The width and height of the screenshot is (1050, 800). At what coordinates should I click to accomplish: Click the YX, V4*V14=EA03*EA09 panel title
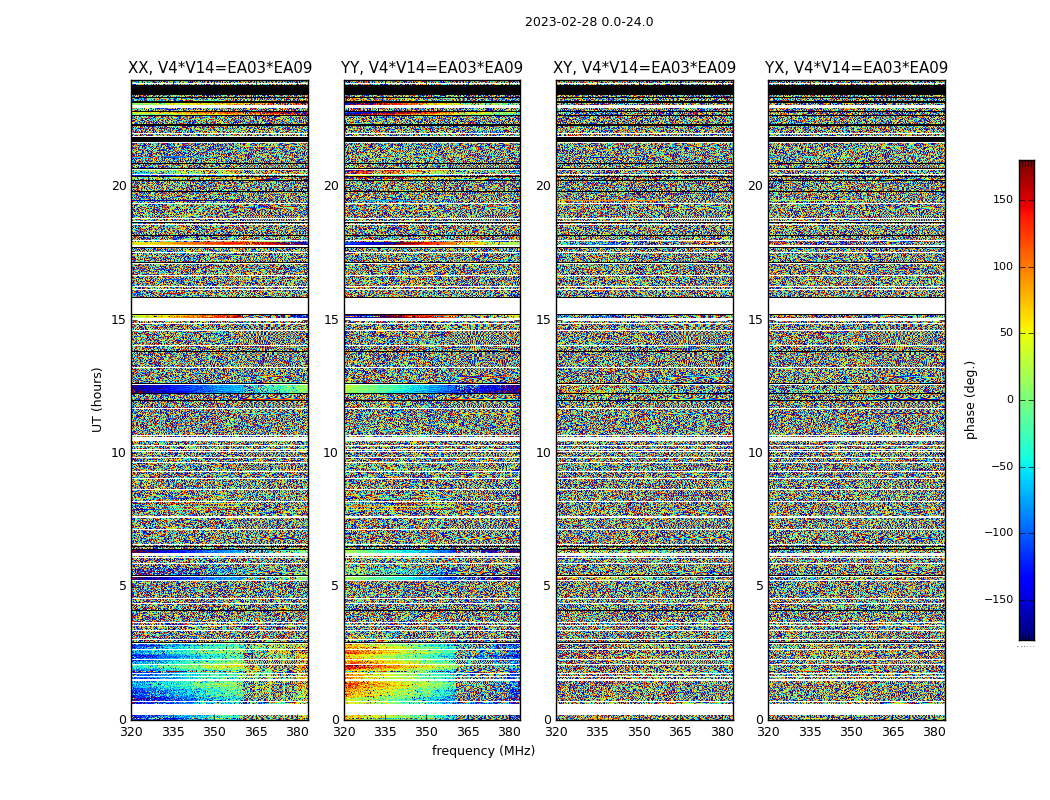tap(856, 68)
